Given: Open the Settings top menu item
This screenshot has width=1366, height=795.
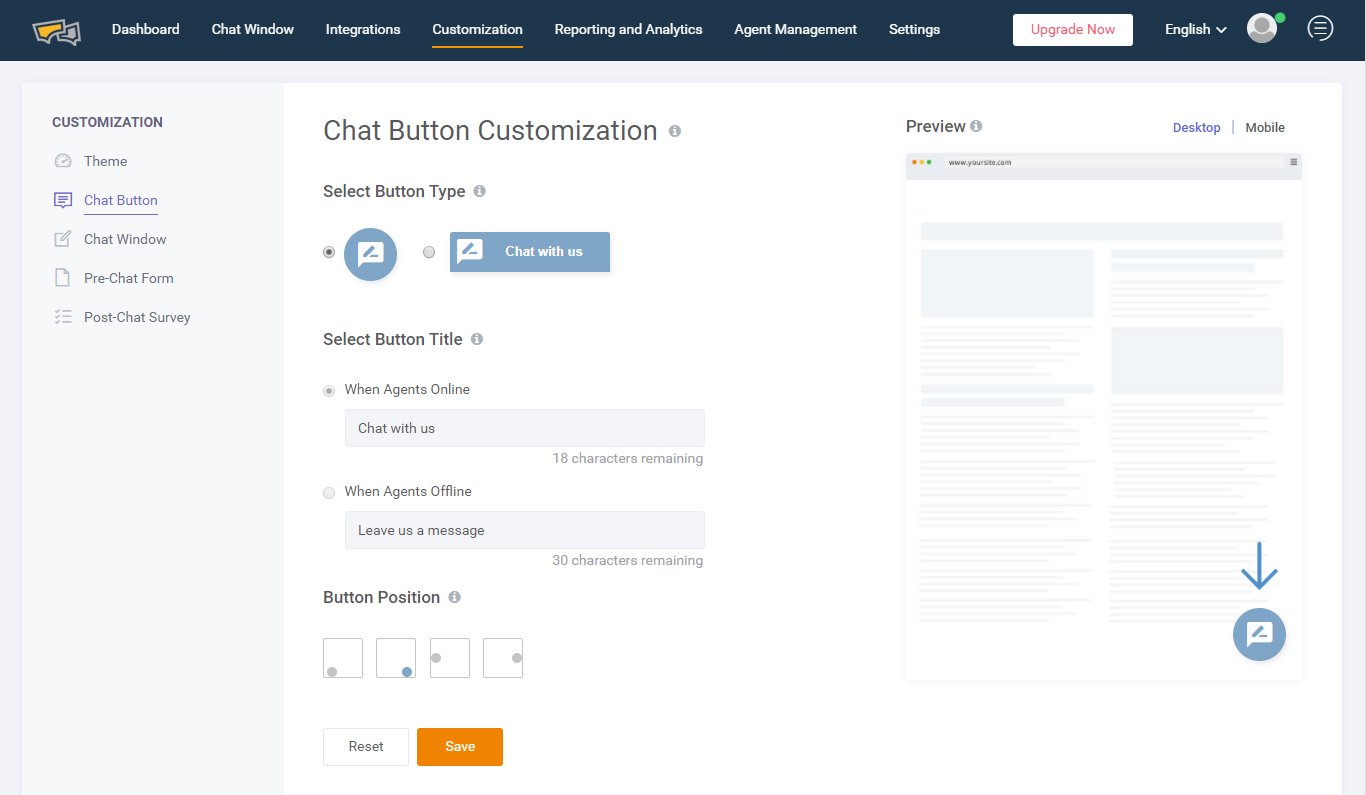Looking at the screenshot, I should tap(915, 29).
